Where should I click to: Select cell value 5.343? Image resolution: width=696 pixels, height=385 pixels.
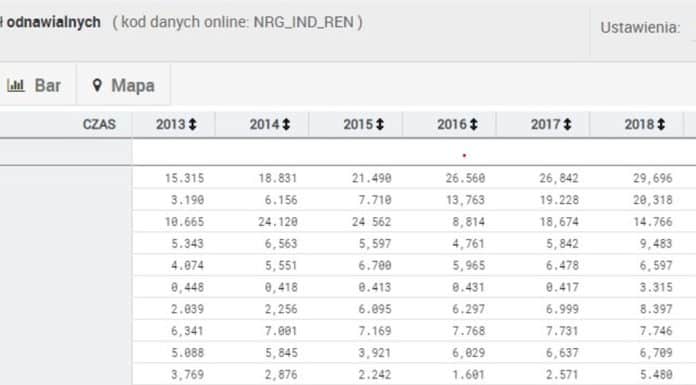(x=188, y=243)
